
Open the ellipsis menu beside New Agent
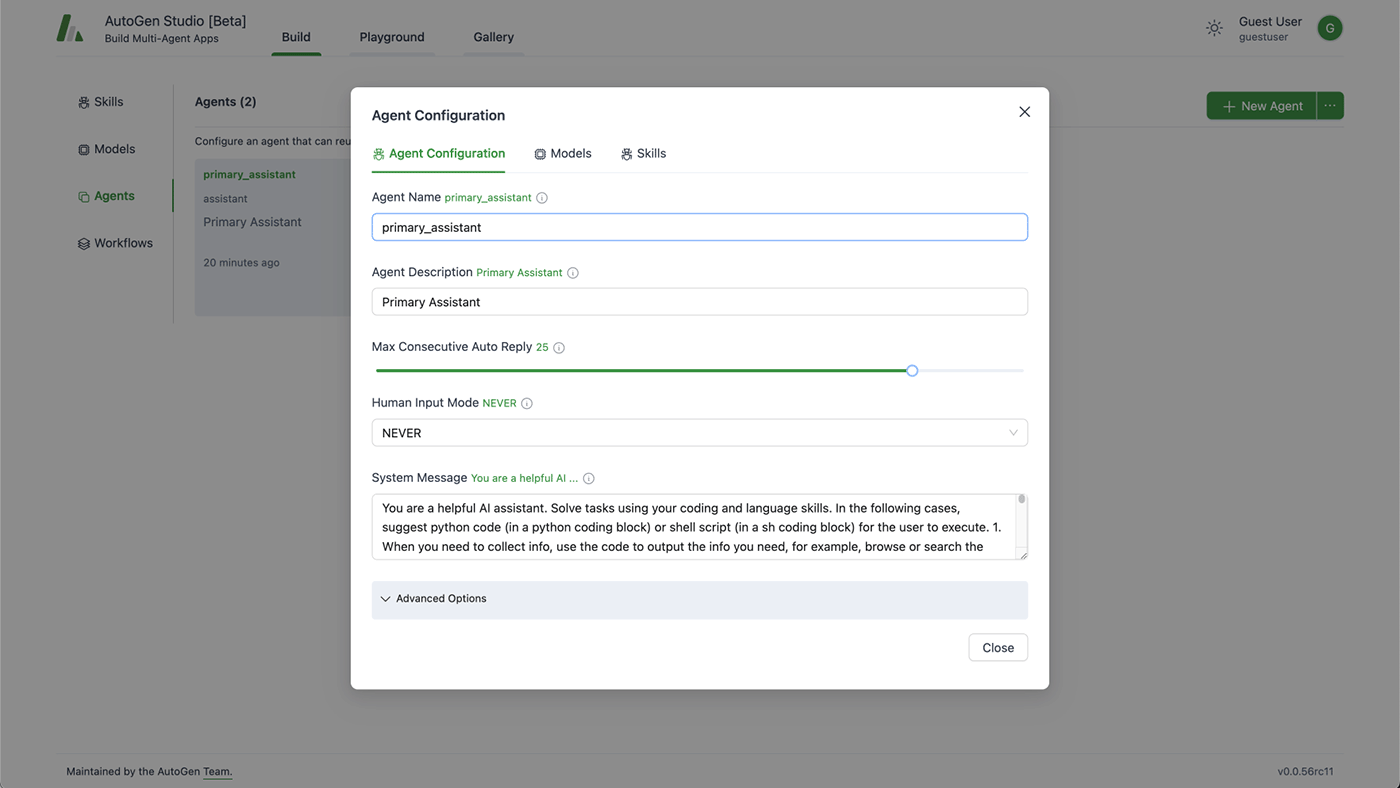(1330, 105)
